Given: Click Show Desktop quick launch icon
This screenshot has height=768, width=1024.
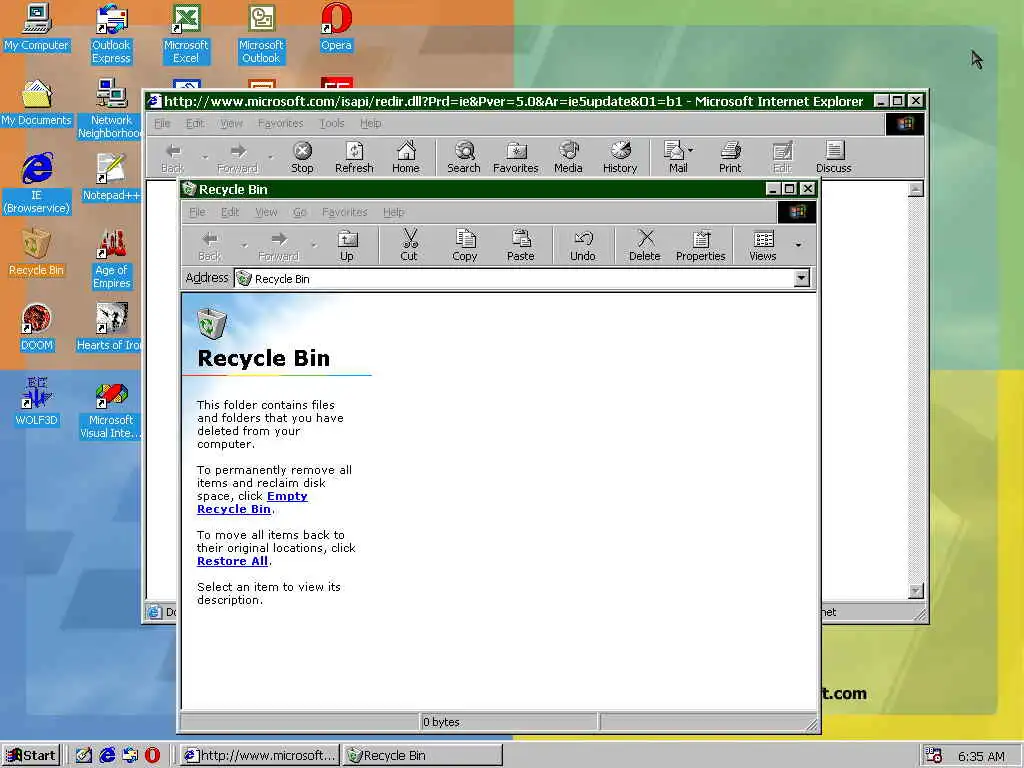Looking at the screenshot, I should tap(84, 756).
